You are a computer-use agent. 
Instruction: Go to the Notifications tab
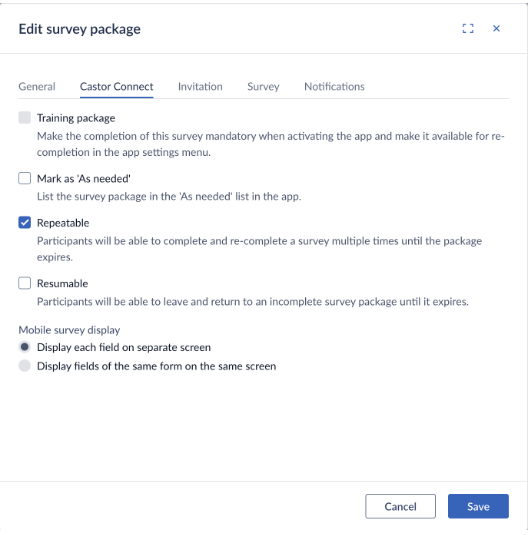tap(334, 87)
